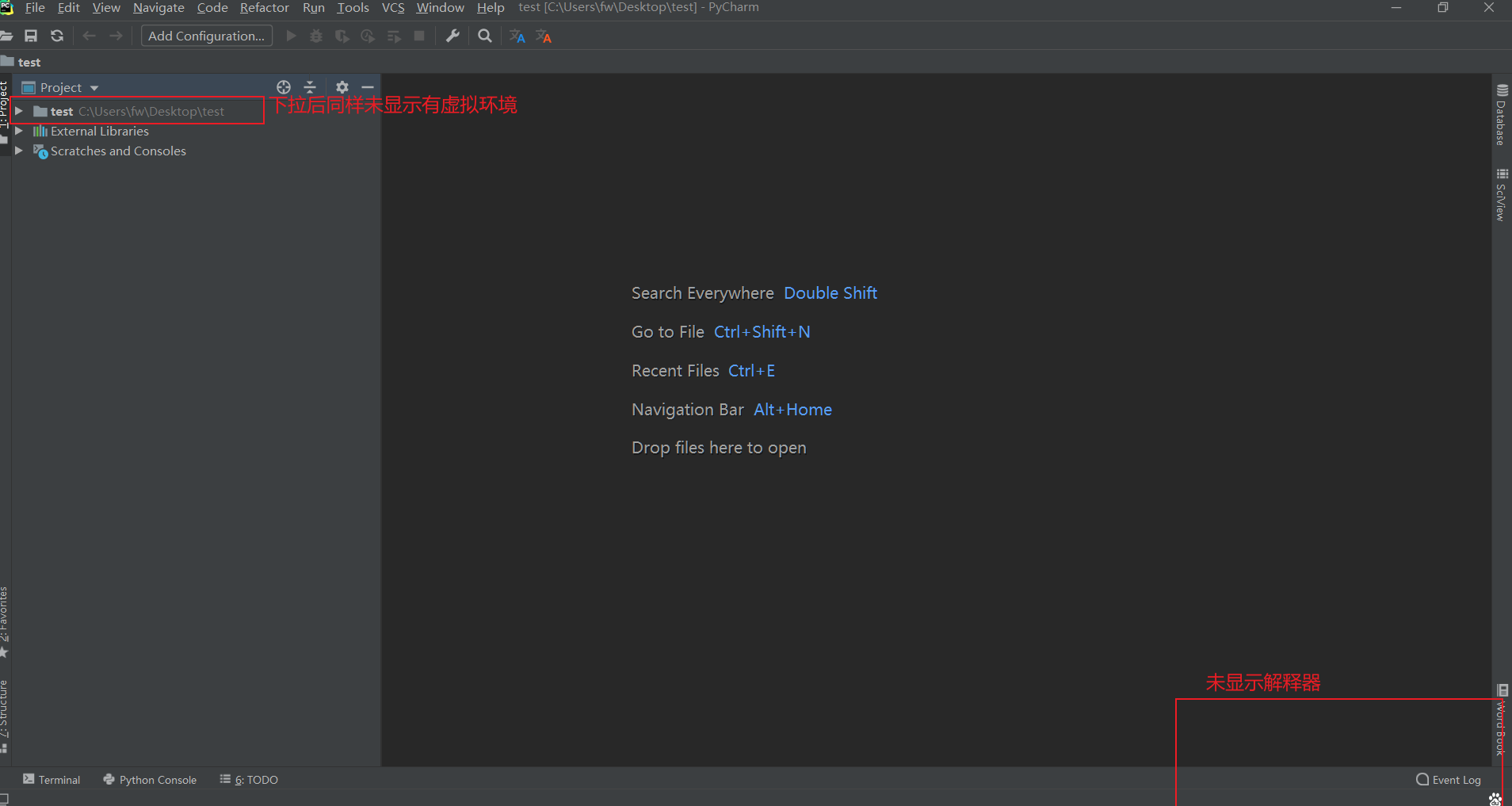
Task: Click the Concurrency Diagram run icon
Action: tap(394, 36)
